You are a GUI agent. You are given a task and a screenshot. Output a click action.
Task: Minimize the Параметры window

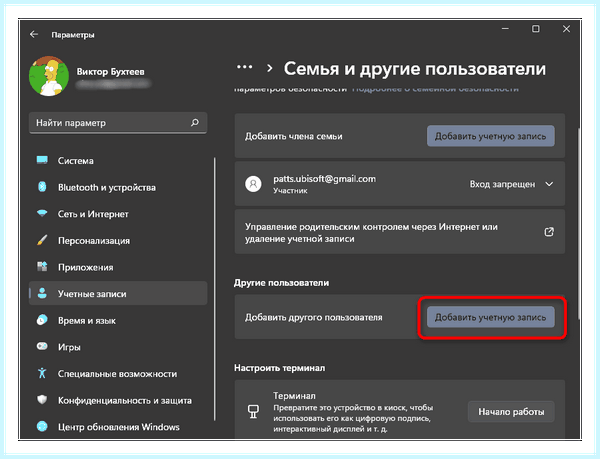click(x=505, y=29)
